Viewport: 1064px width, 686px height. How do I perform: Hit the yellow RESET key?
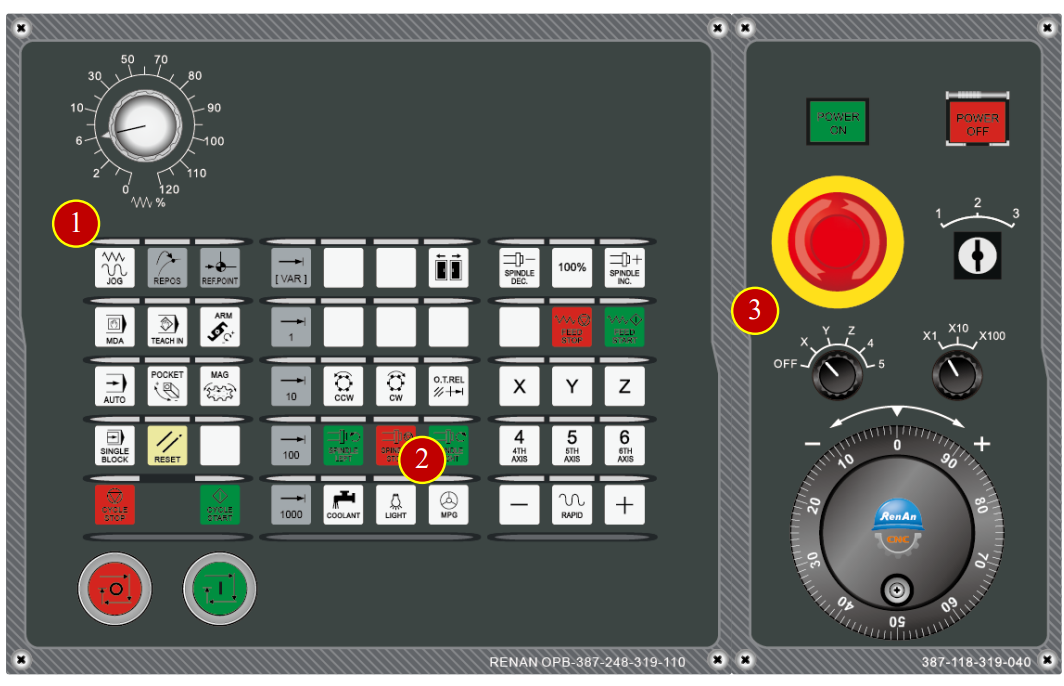click(x=167, y=445)
